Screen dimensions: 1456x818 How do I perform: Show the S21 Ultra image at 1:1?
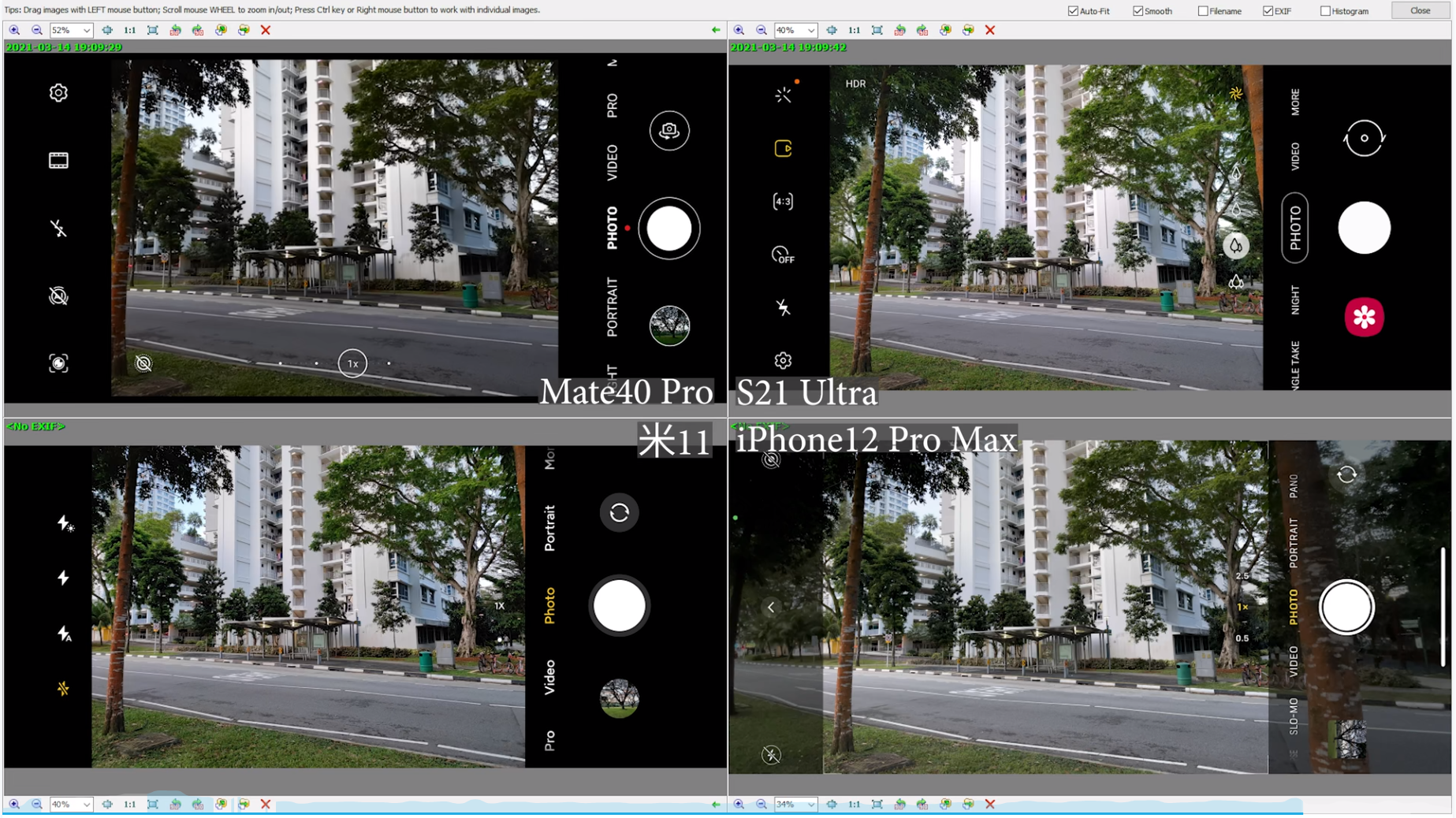pyautogui.click(x=854, y=30)
